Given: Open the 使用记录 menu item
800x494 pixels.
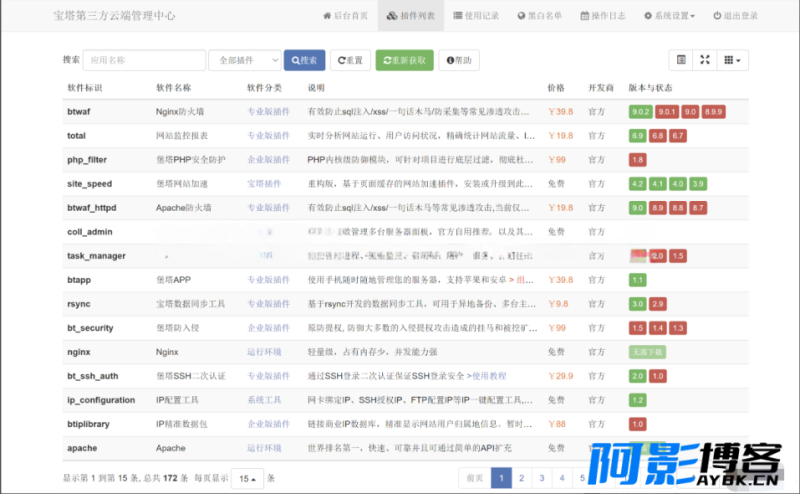Looking at the screenshot, I should click(476, 16).
